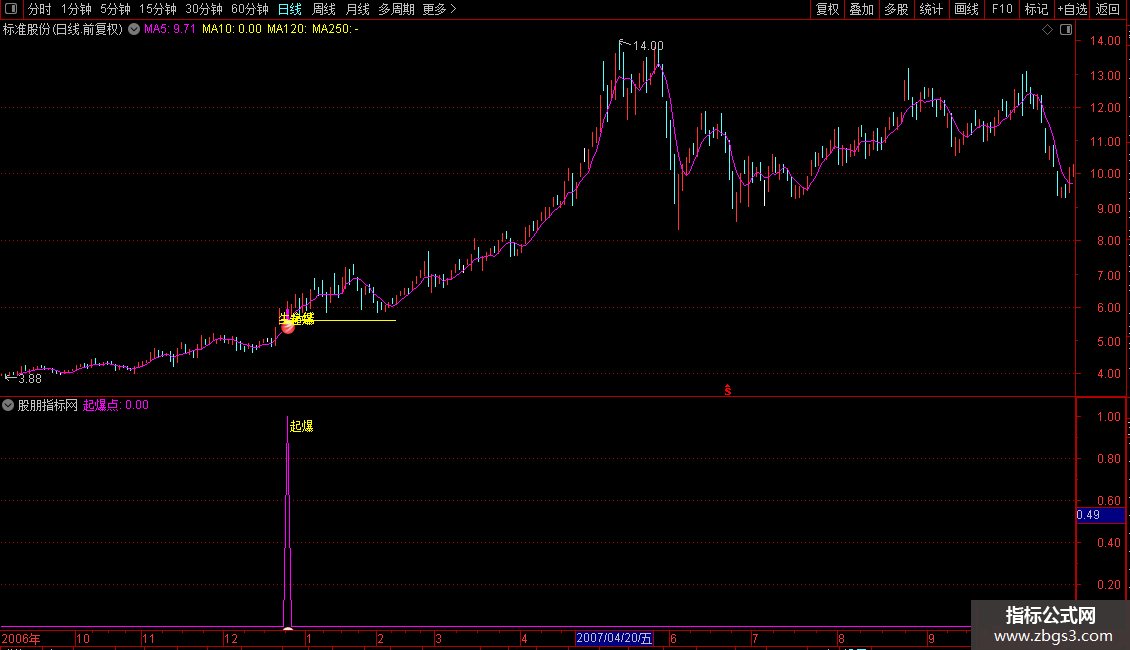
Task: Click the 标记 mark button
Action: pos(1036,9)
